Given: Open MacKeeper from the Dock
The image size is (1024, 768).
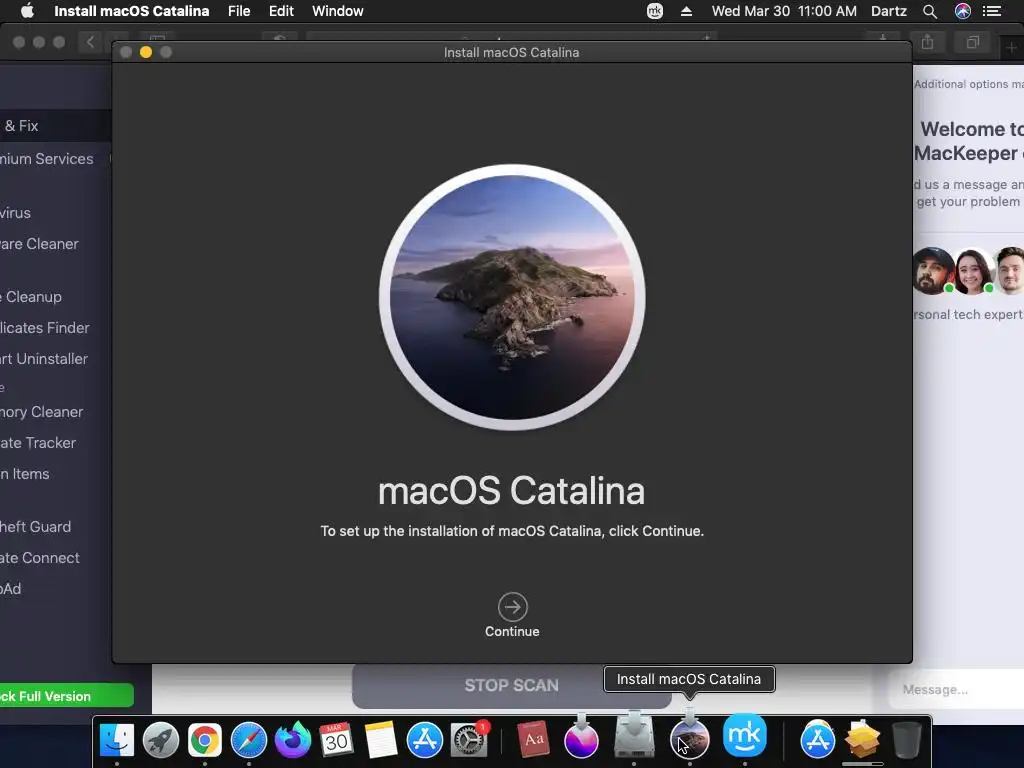Looking at the screenshot, I should pos(744,737).
